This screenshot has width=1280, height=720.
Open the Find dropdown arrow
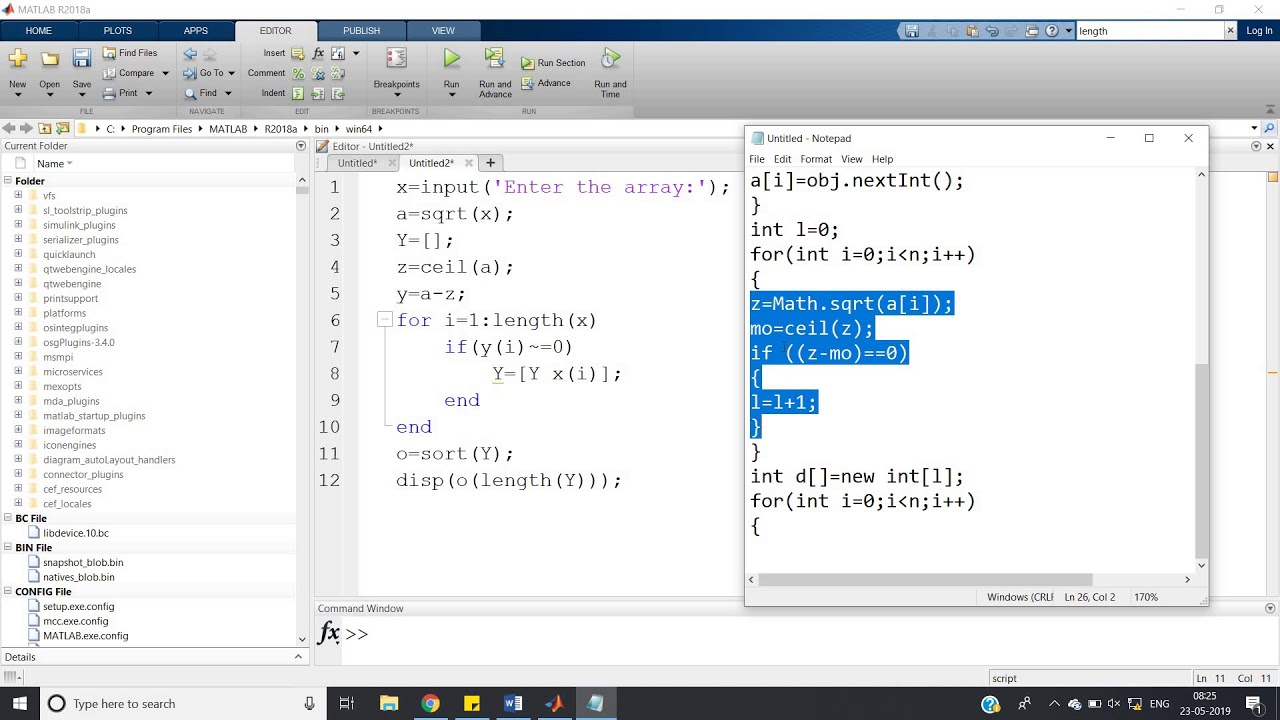tap(228, 93)
